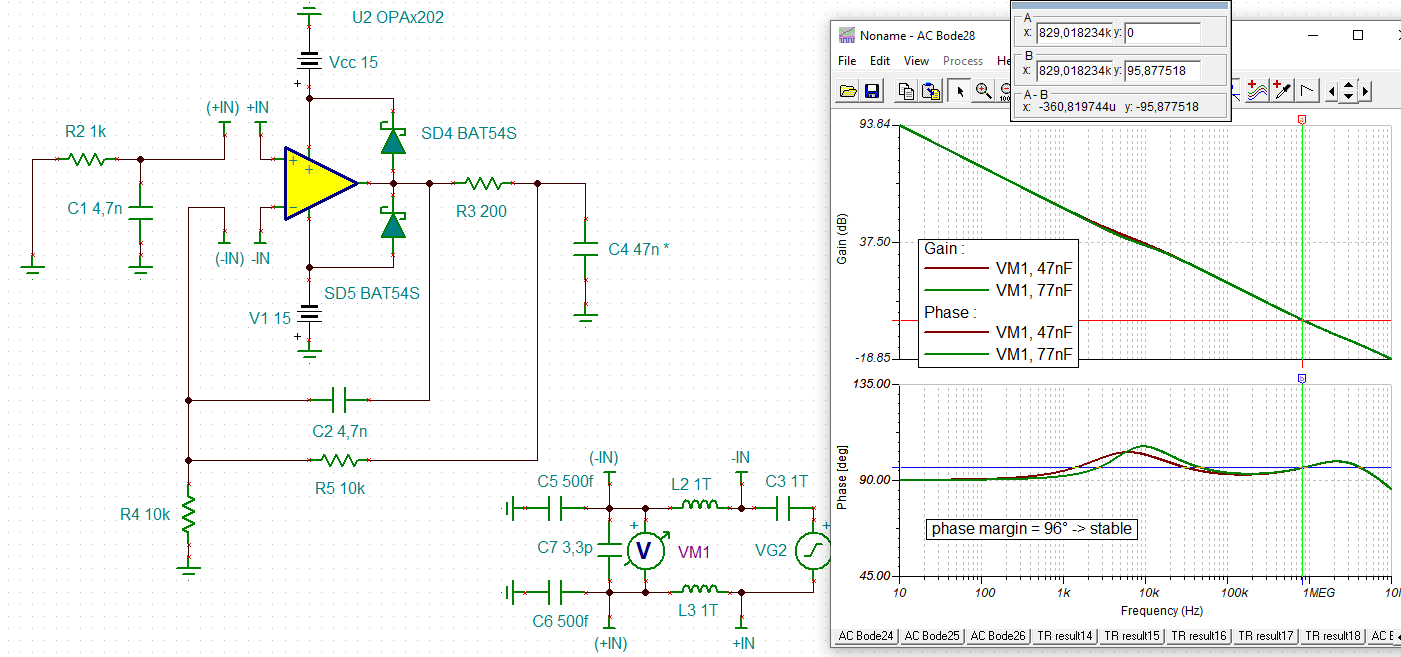This screenshot has height=657, width=1401.
Task: Select inductor L2 1T symbol
Action: click(702, 507)
